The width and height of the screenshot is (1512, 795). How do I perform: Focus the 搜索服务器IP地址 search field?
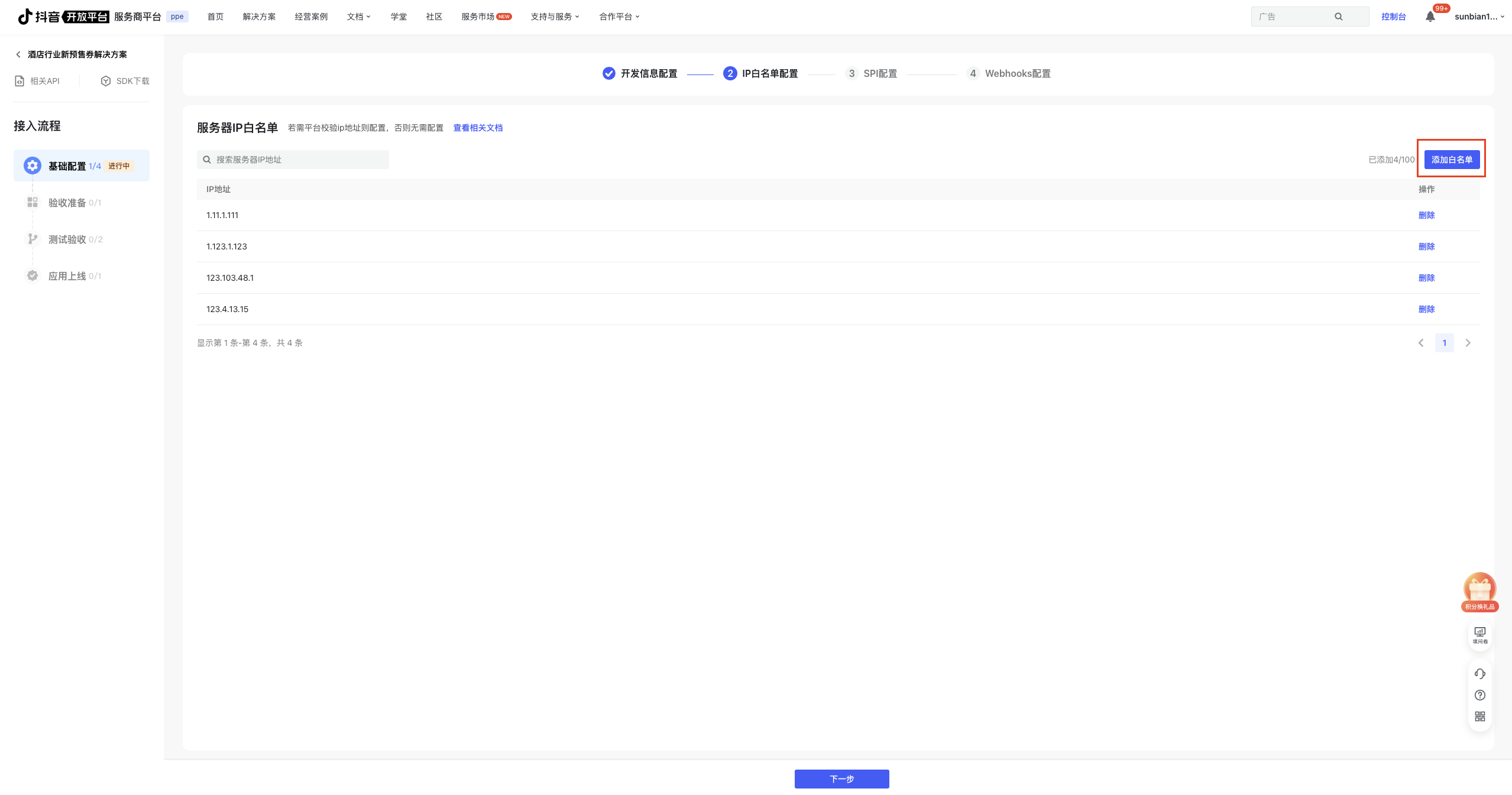click(x=293, y=160)
